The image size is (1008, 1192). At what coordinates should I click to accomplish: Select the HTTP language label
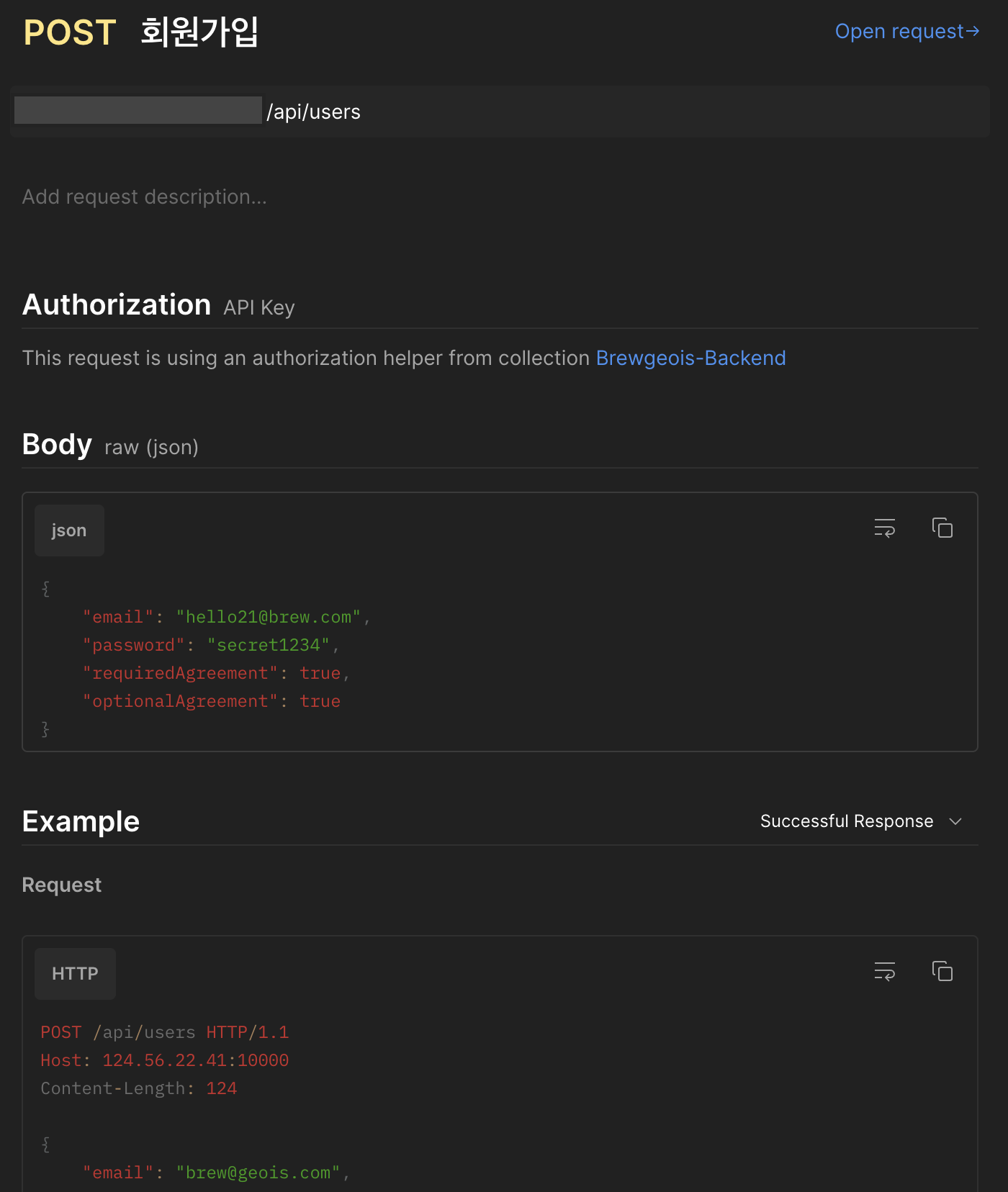pyautogui.click(x=75, y=974)
